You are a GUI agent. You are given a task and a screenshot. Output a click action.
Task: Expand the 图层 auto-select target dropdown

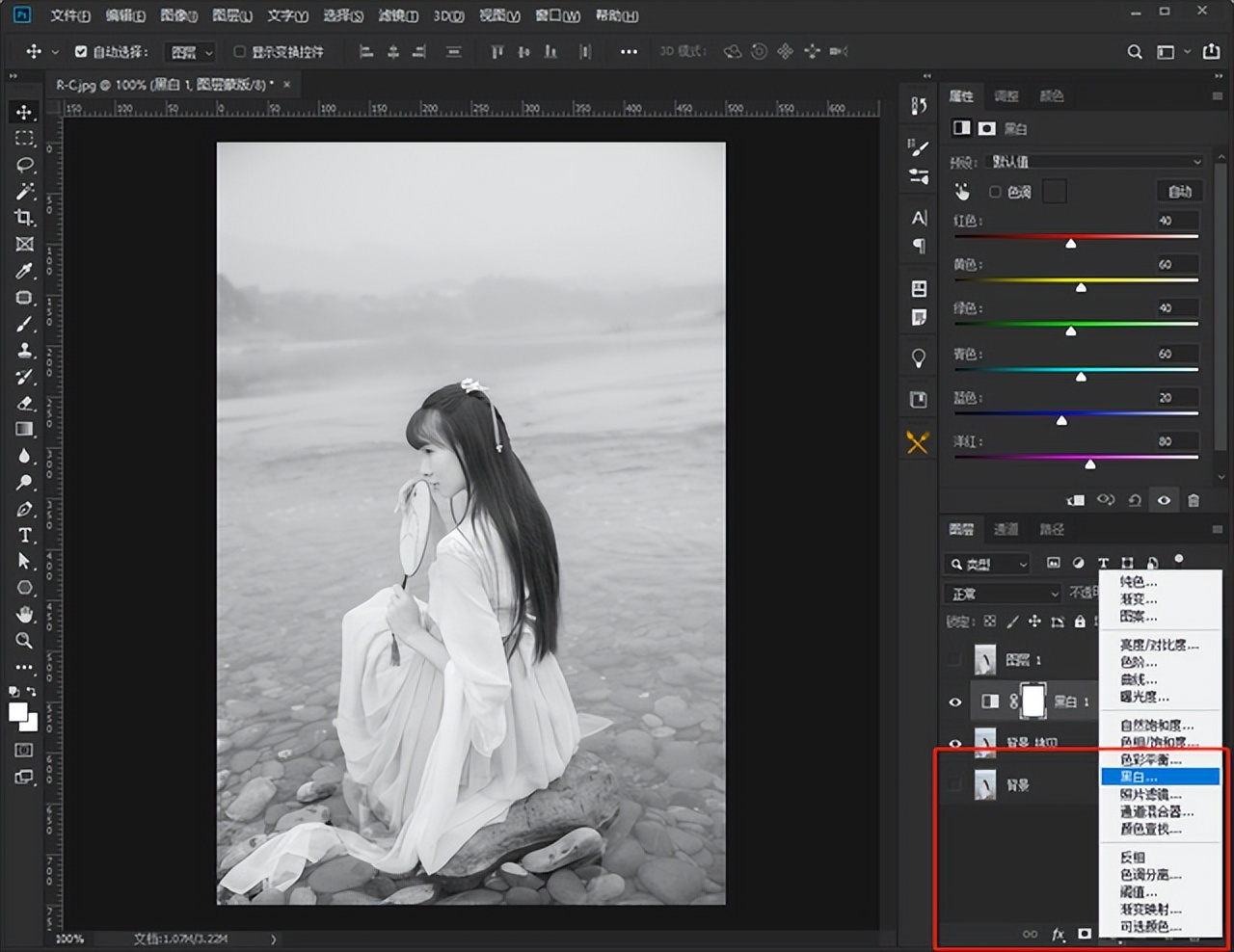190,52
